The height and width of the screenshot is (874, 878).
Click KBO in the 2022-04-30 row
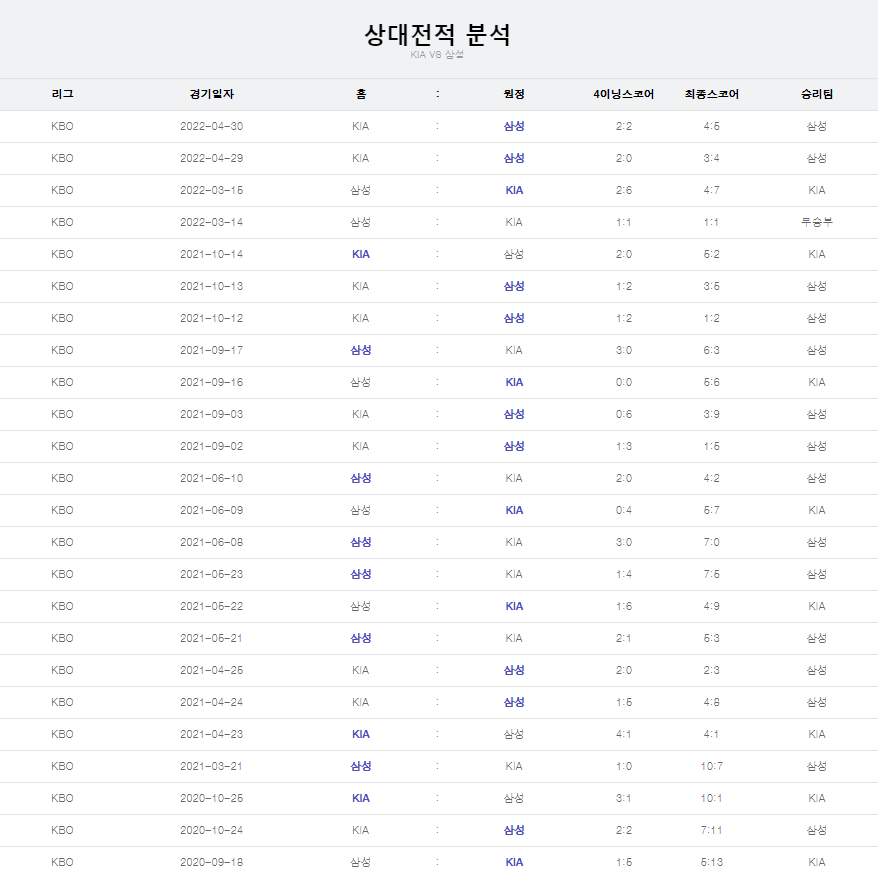click(62, 127)
